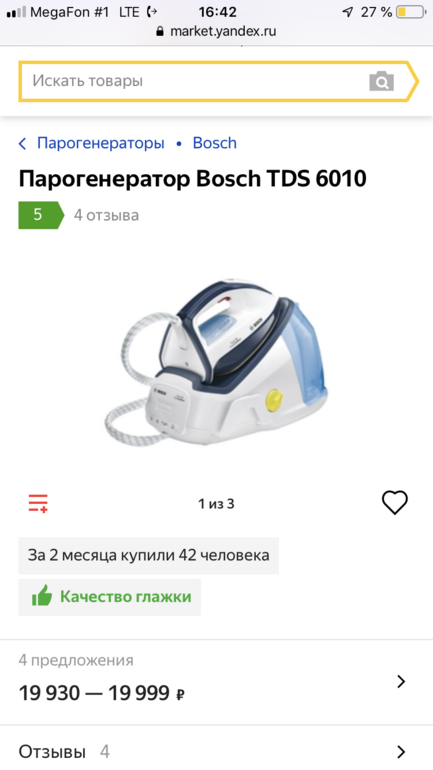Open the Bosch brand link
The width and height of the screenshot is (433, 770).
pyautogui.click(x=215, y=143)
